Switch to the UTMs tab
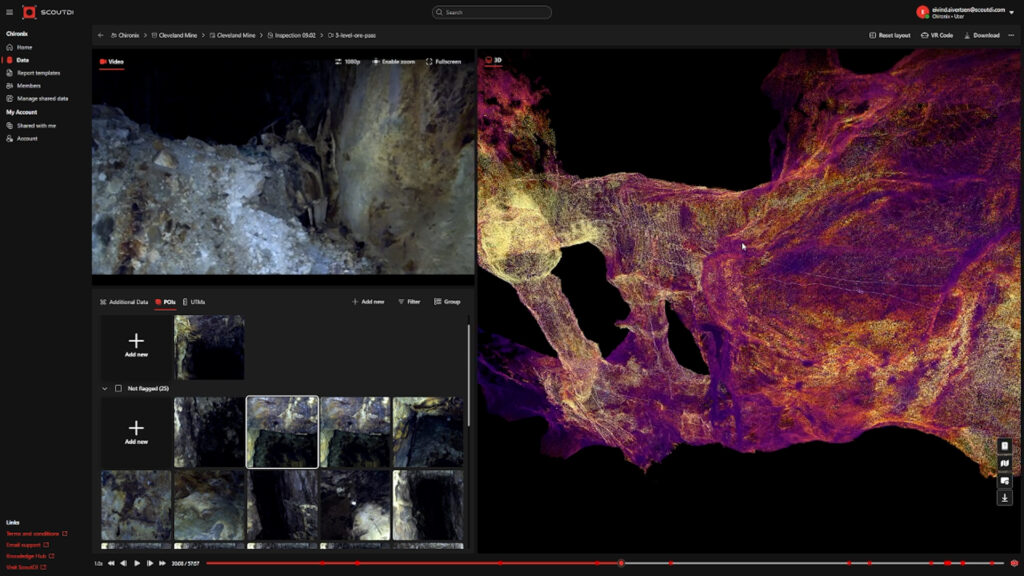 [194, 301]
